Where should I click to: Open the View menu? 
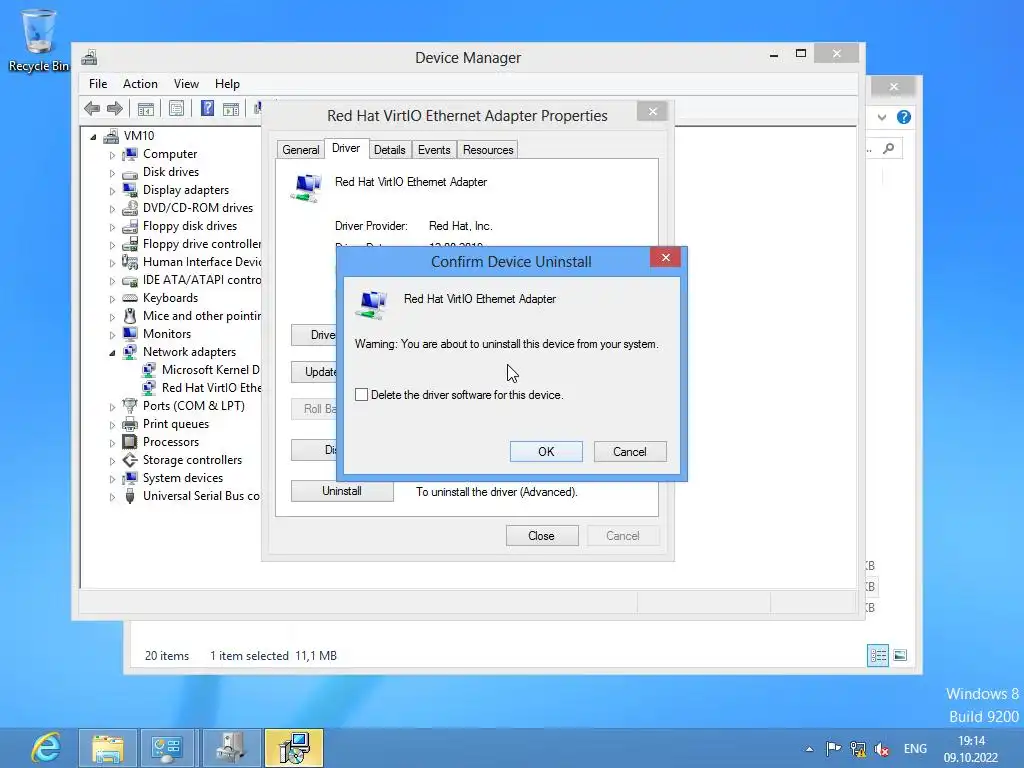[x=186, y=84]
